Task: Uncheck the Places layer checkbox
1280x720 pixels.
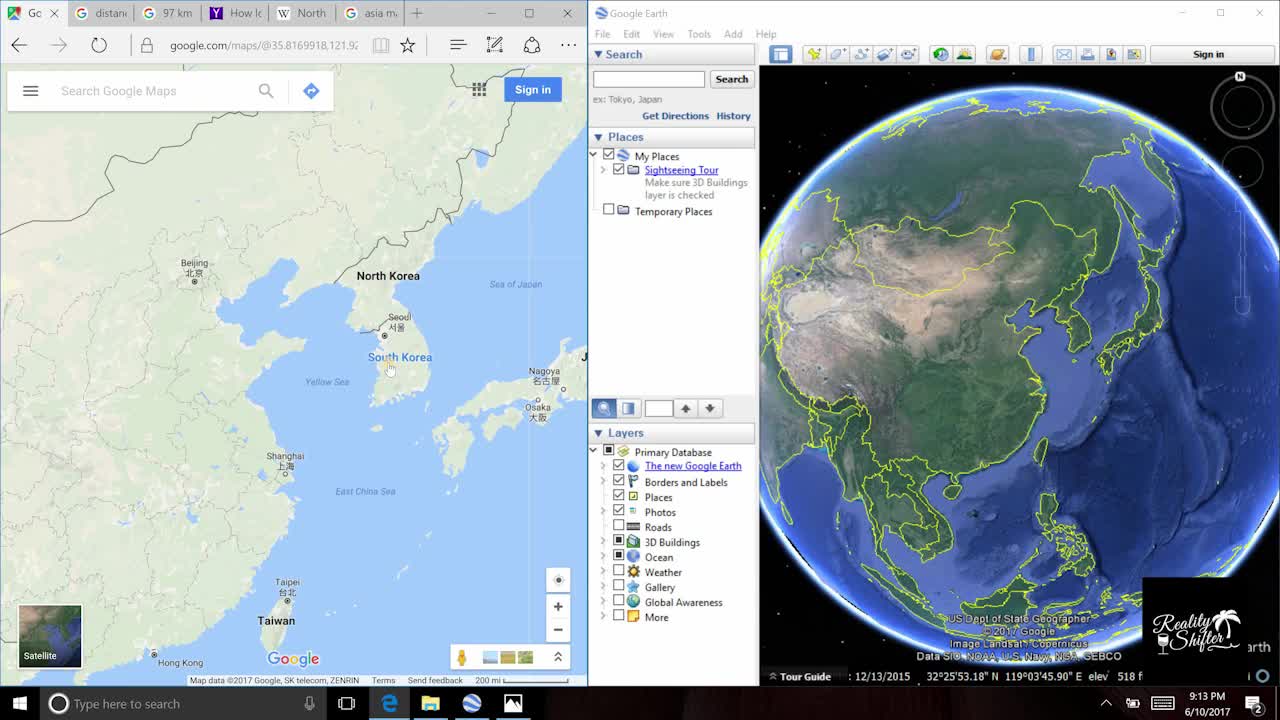Action: pyautogui.click(x=618, y=496)
